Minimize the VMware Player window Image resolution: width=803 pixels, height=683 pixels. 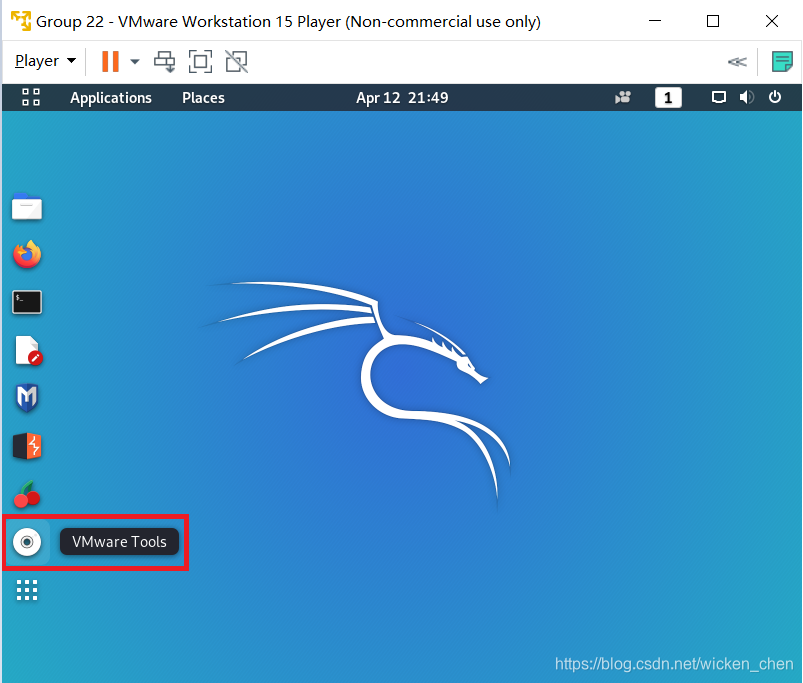coord(655,21)
